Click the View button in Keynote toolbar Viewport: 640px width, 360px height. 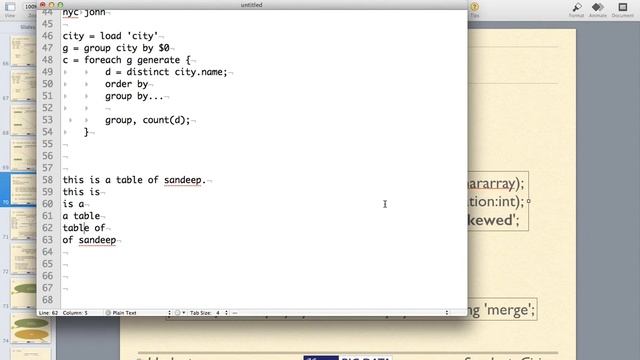10,10
